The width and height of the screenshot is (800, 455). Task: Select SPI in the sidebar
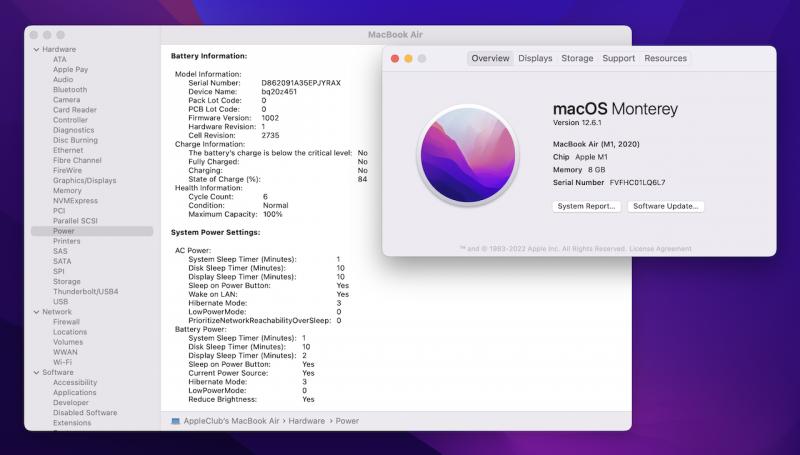pos(59,271)
